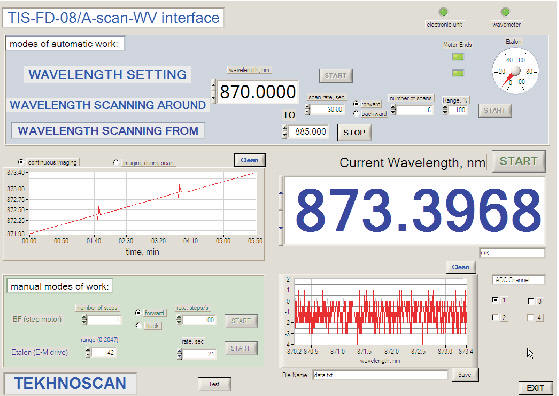Click the electronic unit status LED
Screen dimensions: 559x396
(x=443, y=12)
